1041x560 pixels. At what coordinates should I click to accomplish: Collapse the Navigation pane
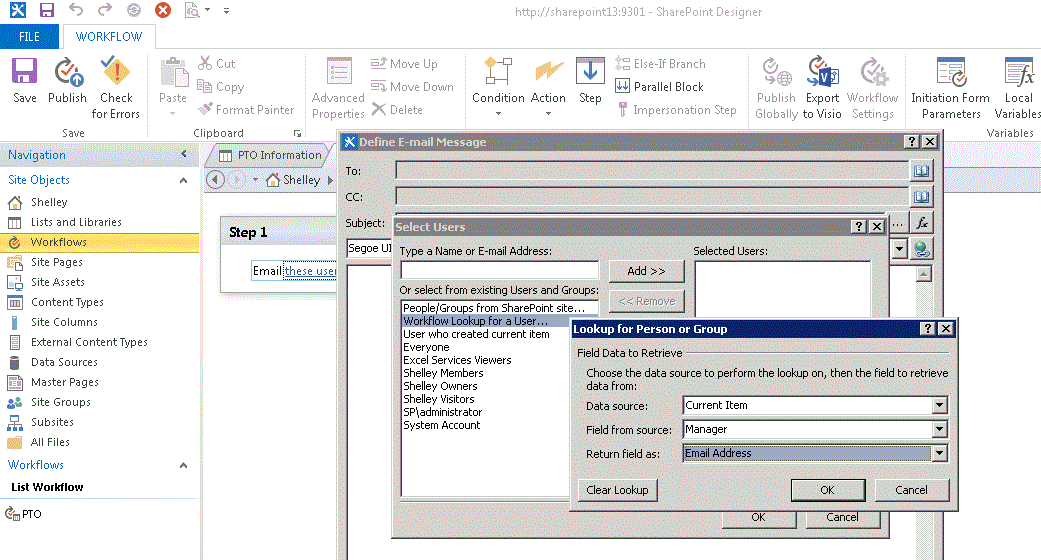coord(184,154)
